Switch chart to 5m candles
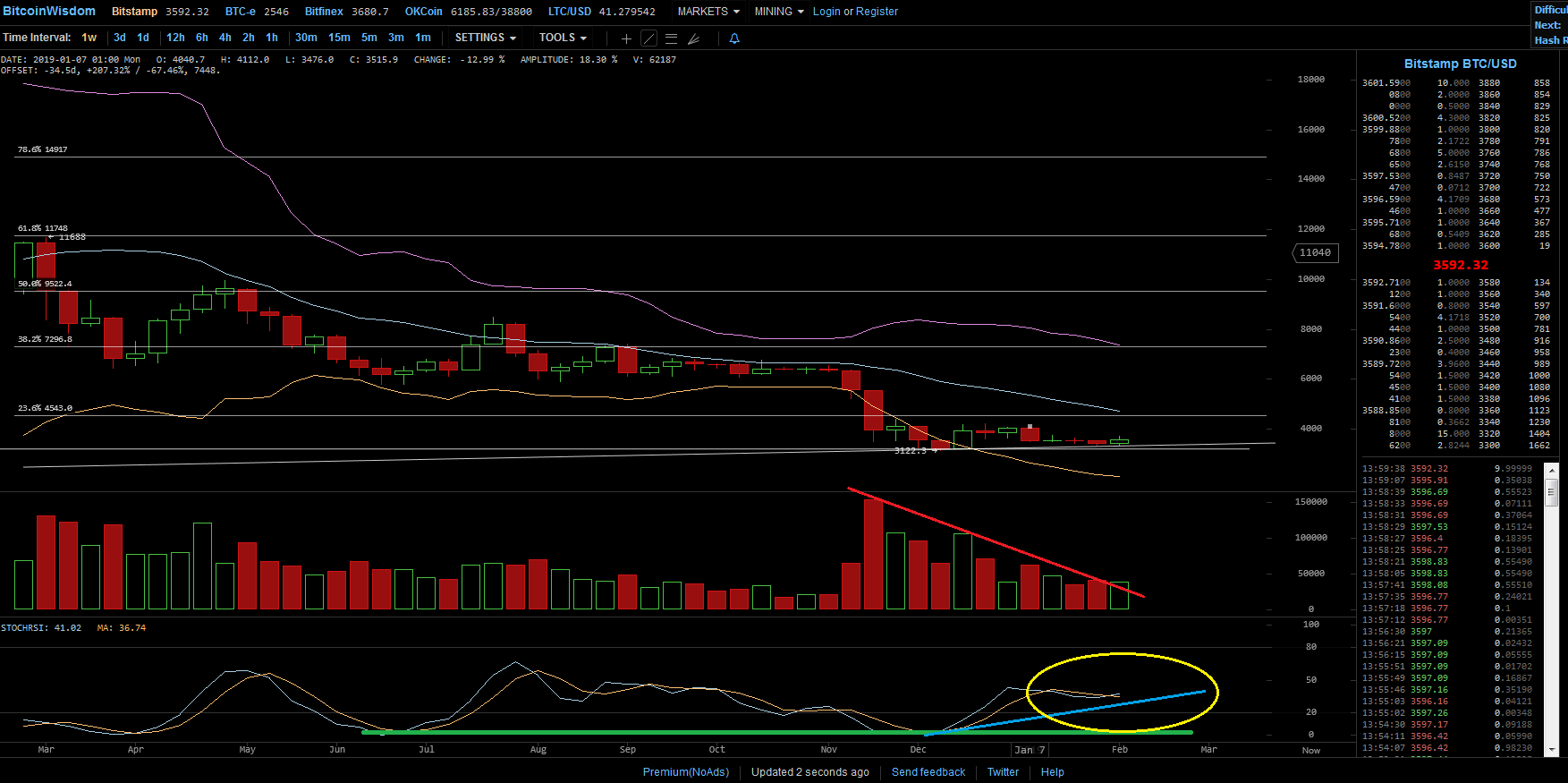Viewport: 1568px width, 783px height. click(x=369, y=38)
